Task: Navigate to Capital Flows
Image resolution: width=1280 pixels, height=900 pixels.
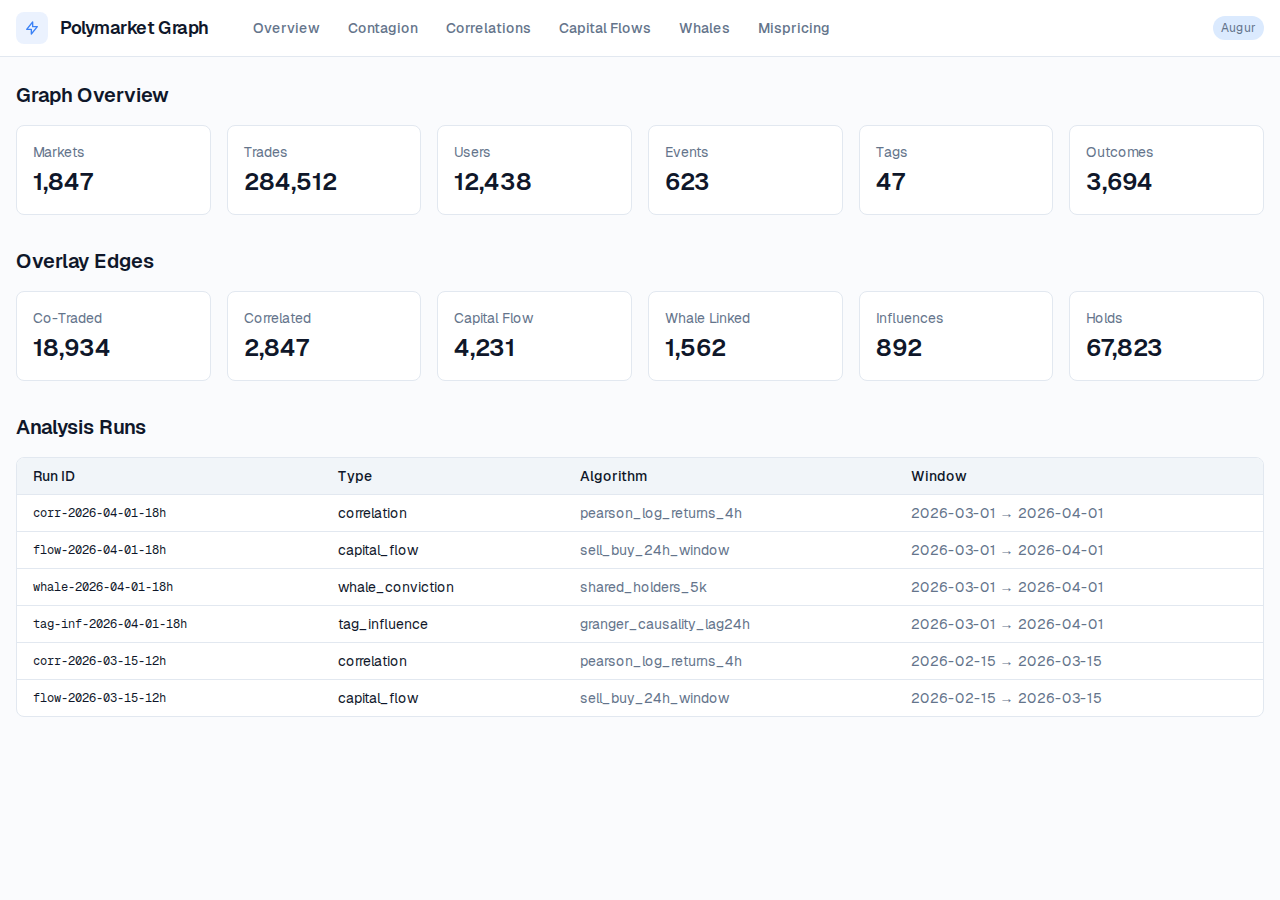Action: coord(604,28)
